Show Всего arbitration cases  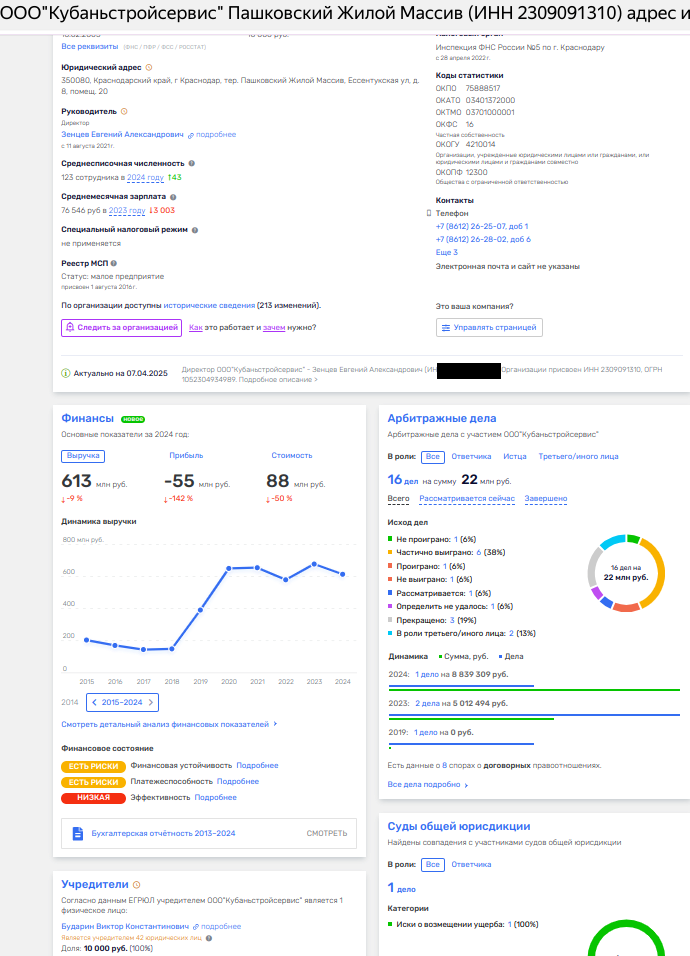(x=399, y=499)
